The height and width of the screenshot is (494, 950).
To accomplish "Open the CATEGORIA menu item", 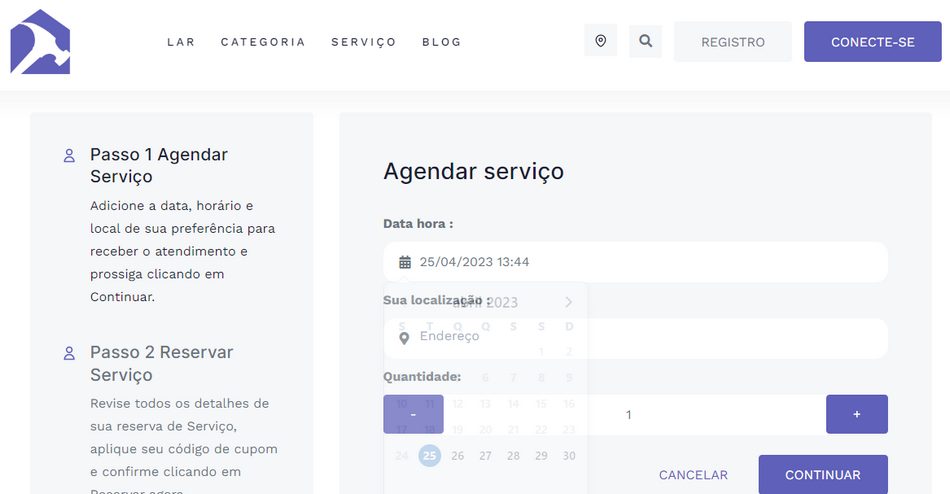I will pos(263,42).
